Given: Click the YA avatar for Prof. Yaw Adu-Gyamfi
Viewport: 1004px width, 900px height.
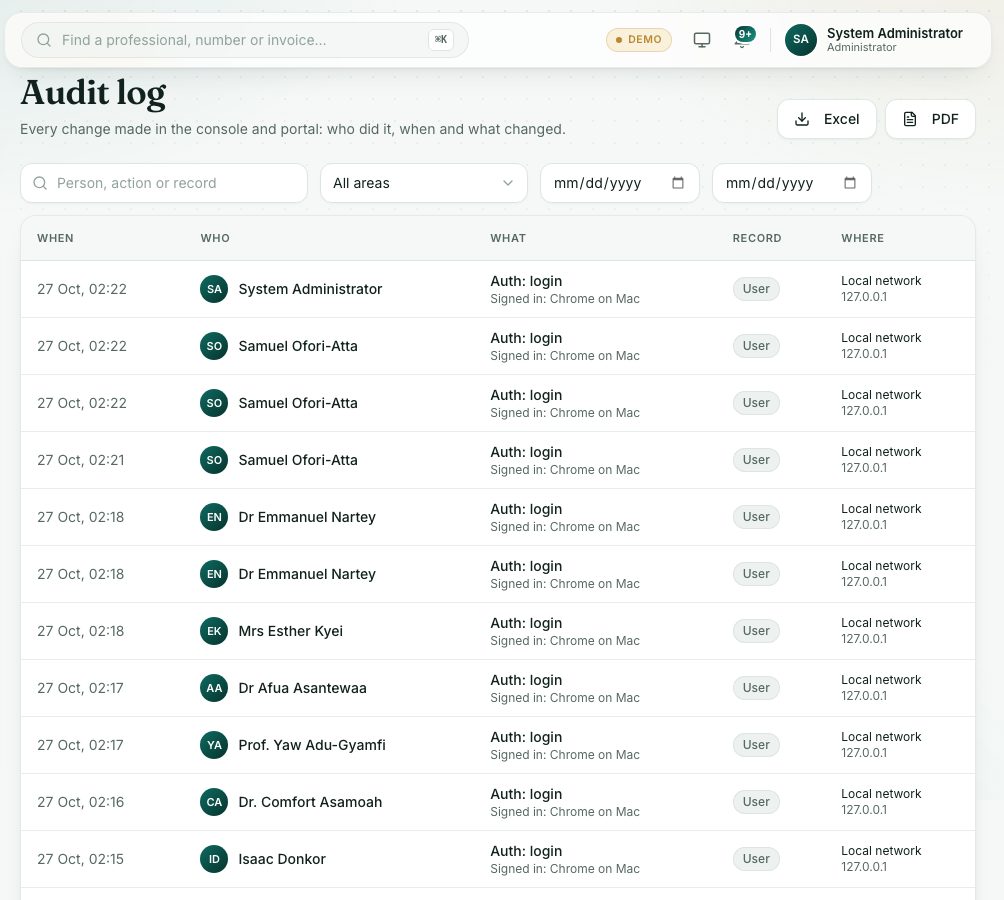Looking at the screenshot, I should (214, 744).
